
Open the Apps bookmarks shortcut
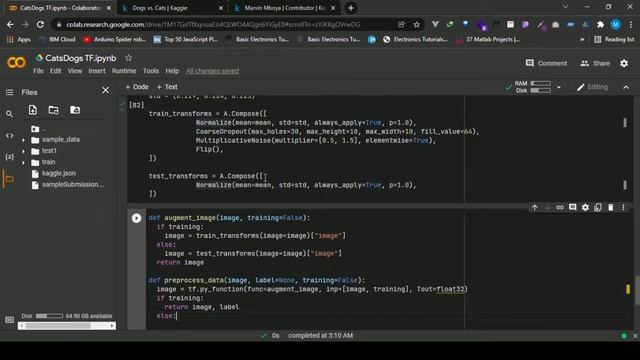click(x=19, y=40)
